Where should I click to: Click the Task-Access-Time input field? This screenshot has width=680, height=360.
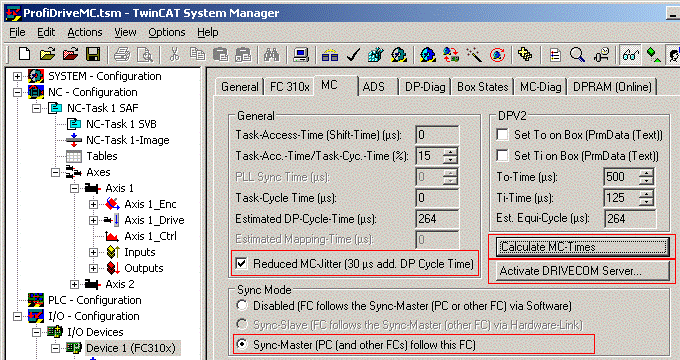click(x=437, y=135)
